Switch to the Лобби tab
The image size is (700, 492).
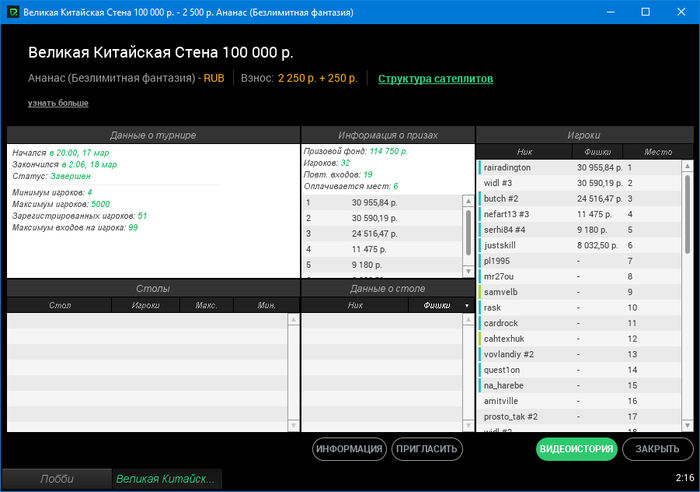(x=57, y=479)
